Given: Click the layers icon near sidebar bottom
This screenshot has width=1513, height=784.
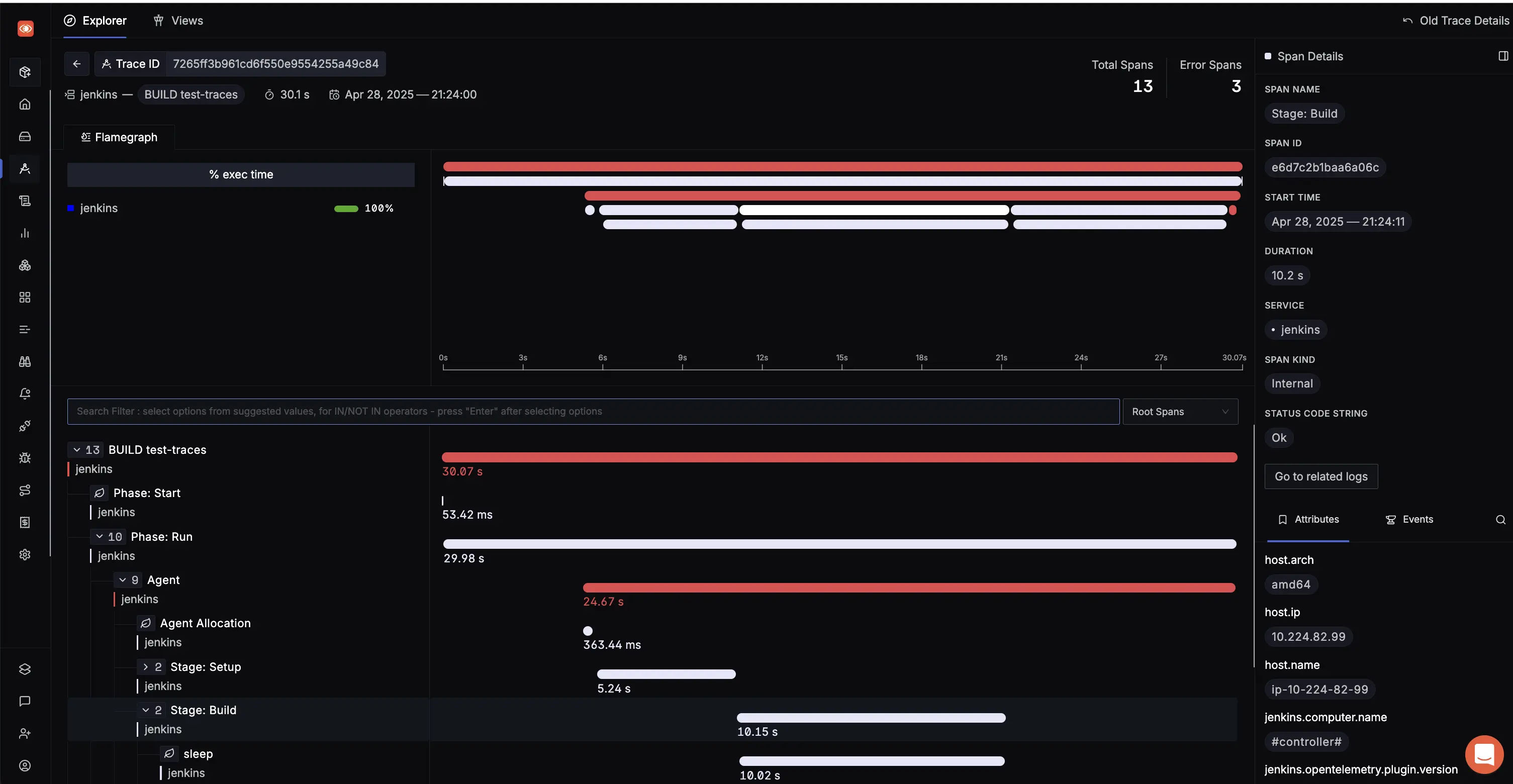Looking at the screenshot, I should tap(25, 669).
